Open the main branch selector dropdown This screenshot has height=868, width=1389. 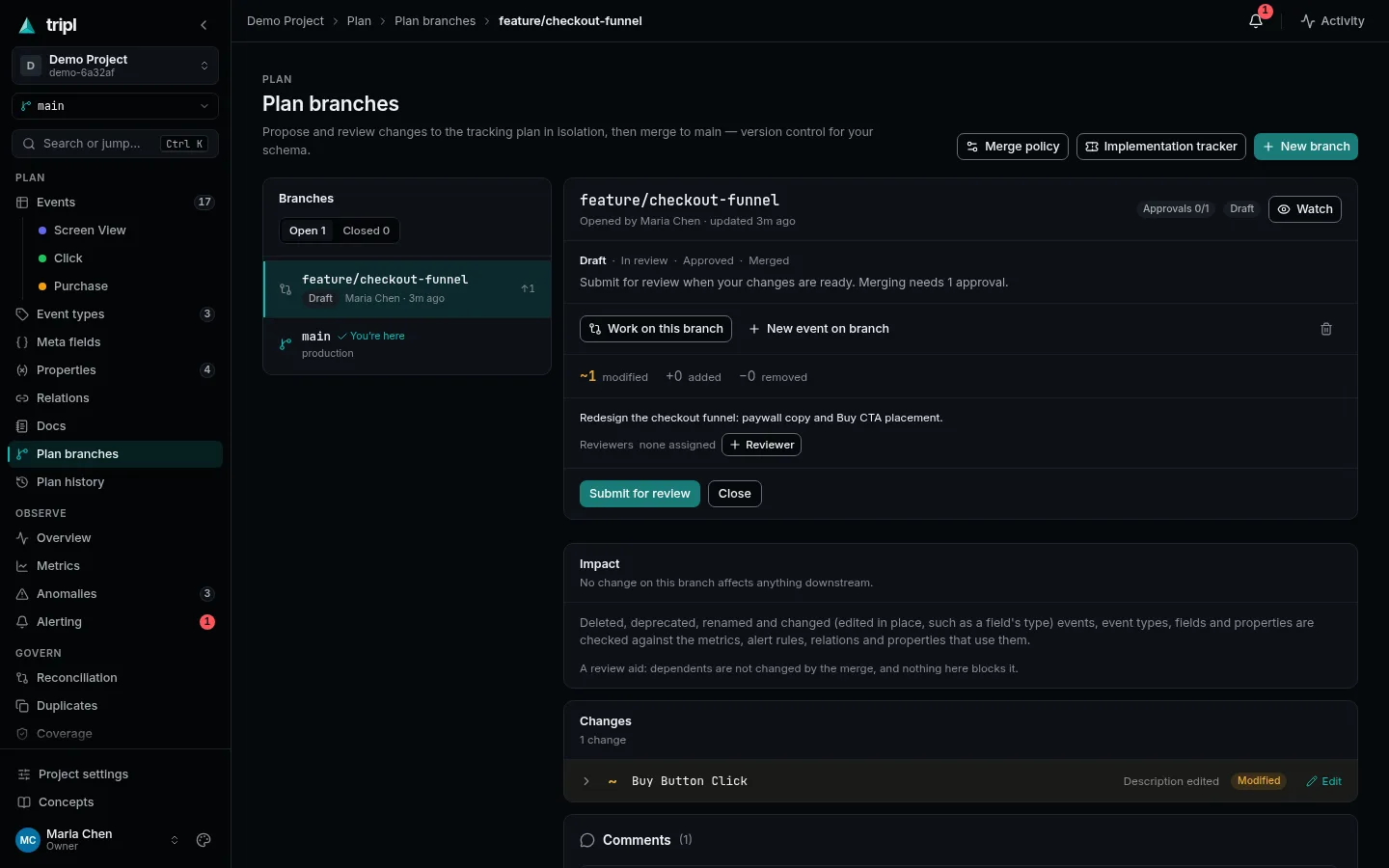pyautogui.click(x=115, y=106)
